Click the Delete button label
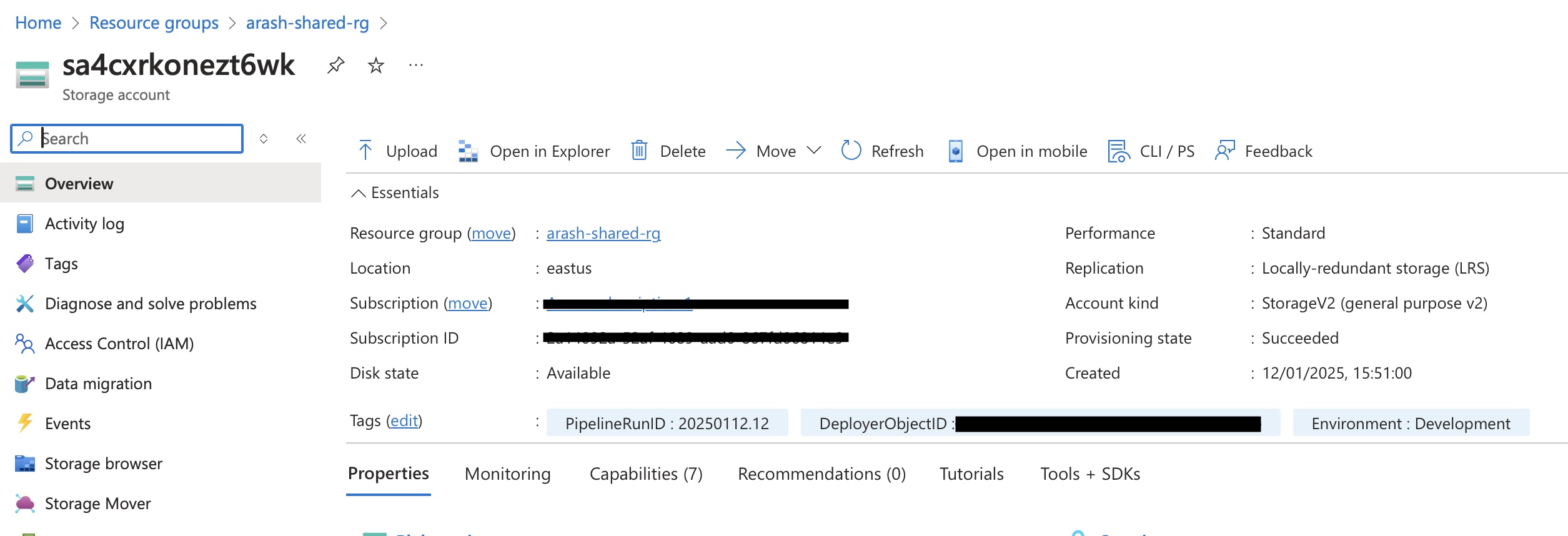Screen dimensions: 1568x536 [683, 151]
